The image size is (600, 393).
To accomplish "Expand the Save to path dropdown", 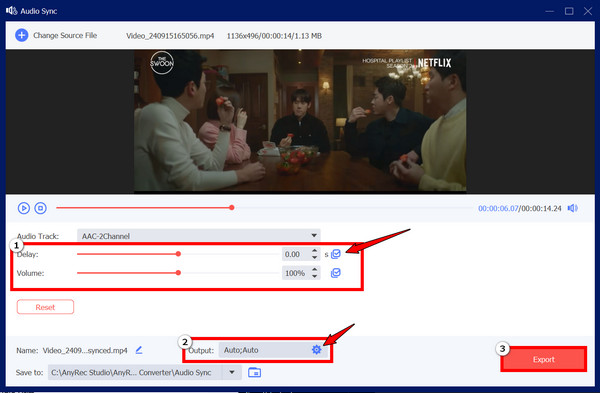I will 232,372.
